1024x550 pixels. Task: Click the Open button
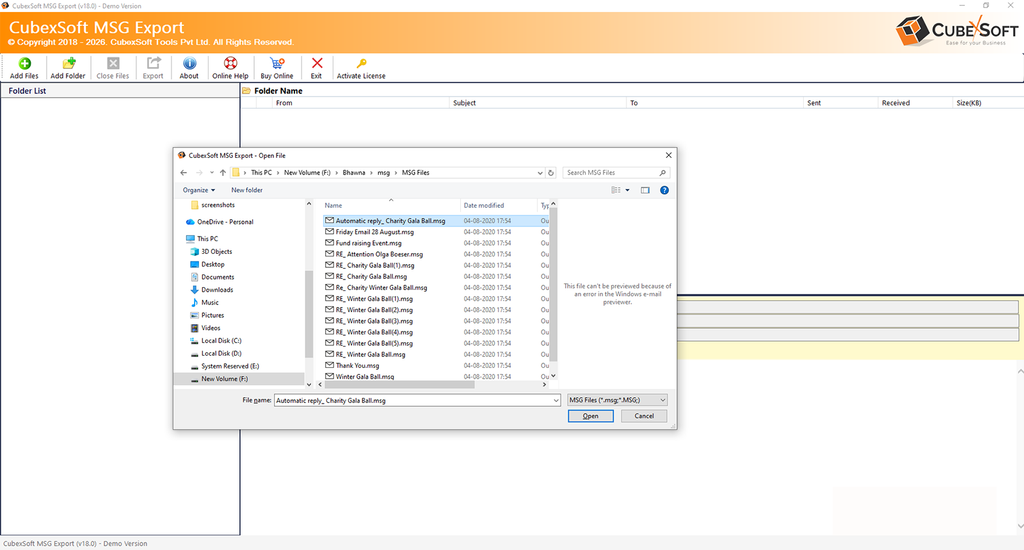pyautogui.click(x=590, y=416)
